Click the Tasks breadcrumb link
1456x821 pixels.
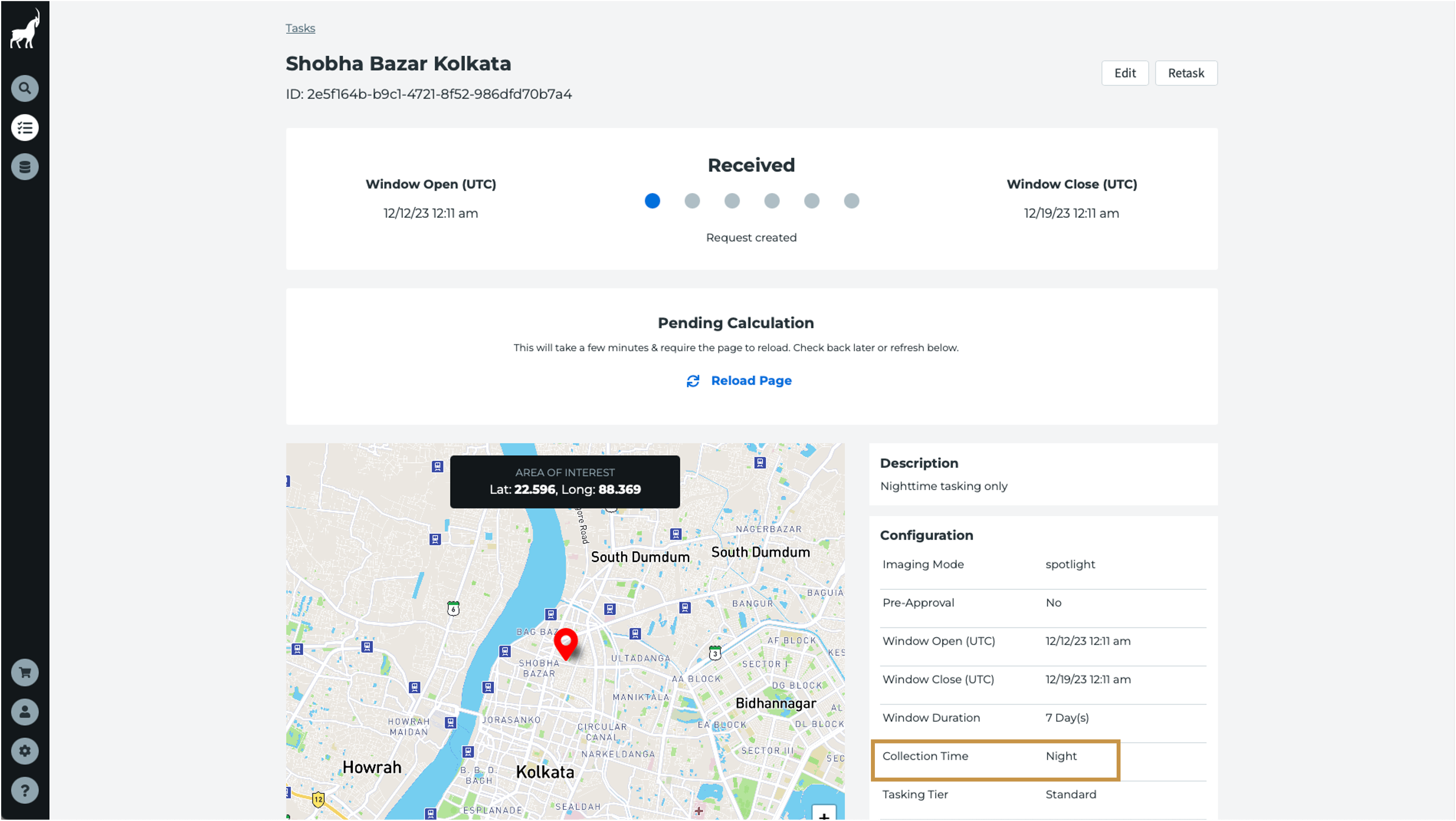pos(300,28)
